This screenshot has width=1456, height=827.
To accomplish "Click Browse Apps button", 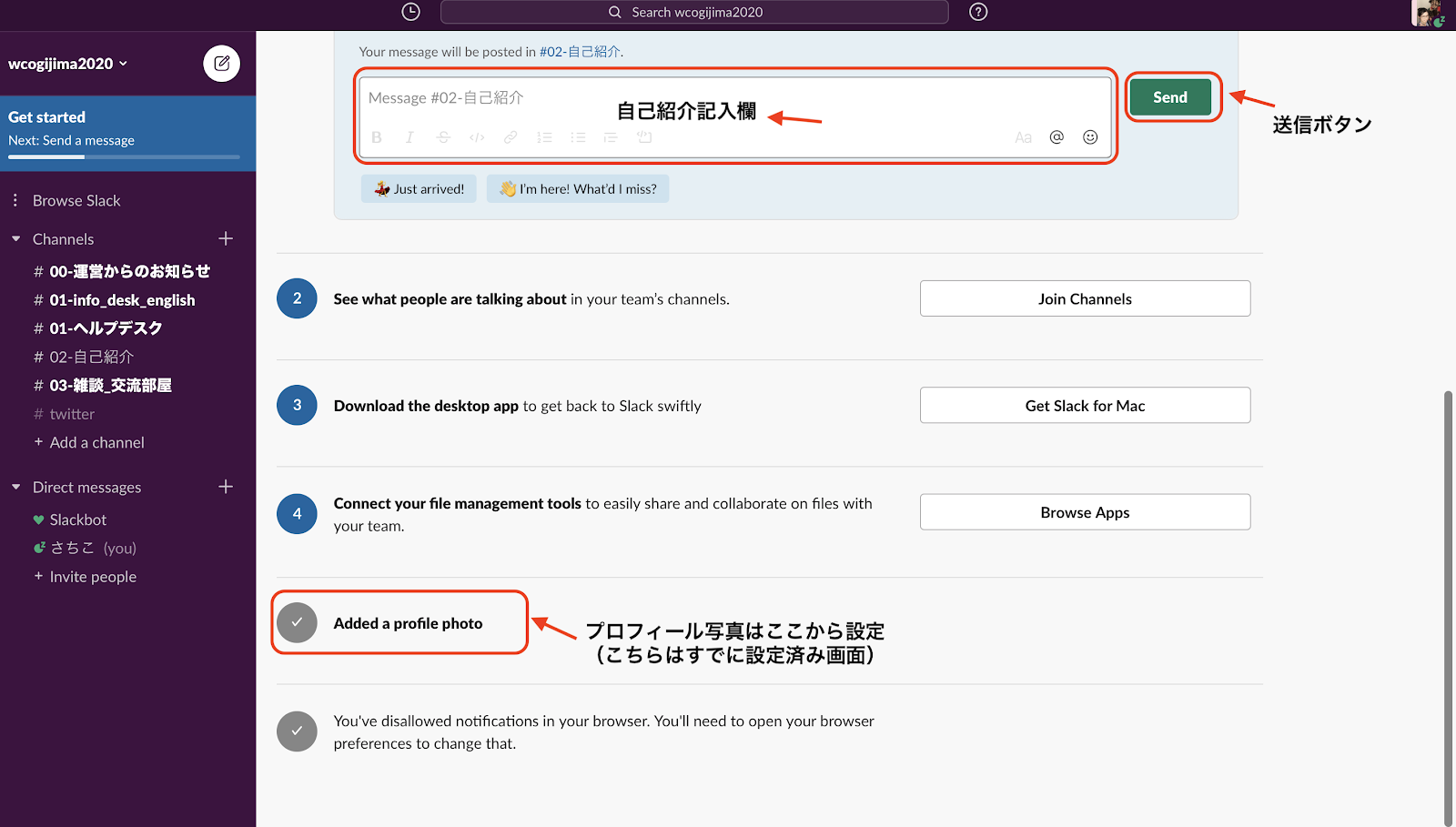I will tap(1085, 512).
